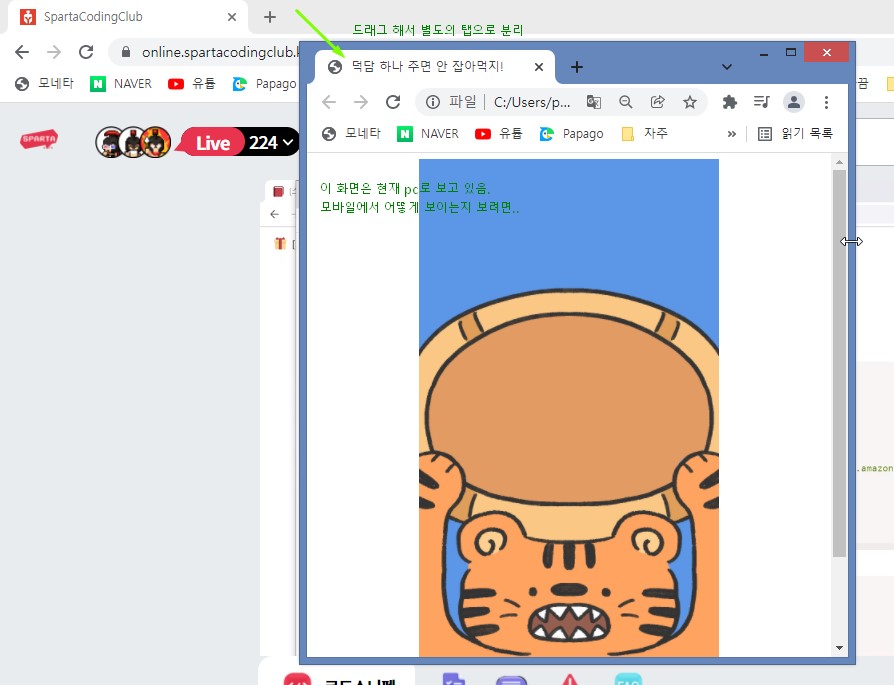This screenshot has width=894, height=685.
Task: Click scrollbar down arrow in front window
Action: coord(839,648)
